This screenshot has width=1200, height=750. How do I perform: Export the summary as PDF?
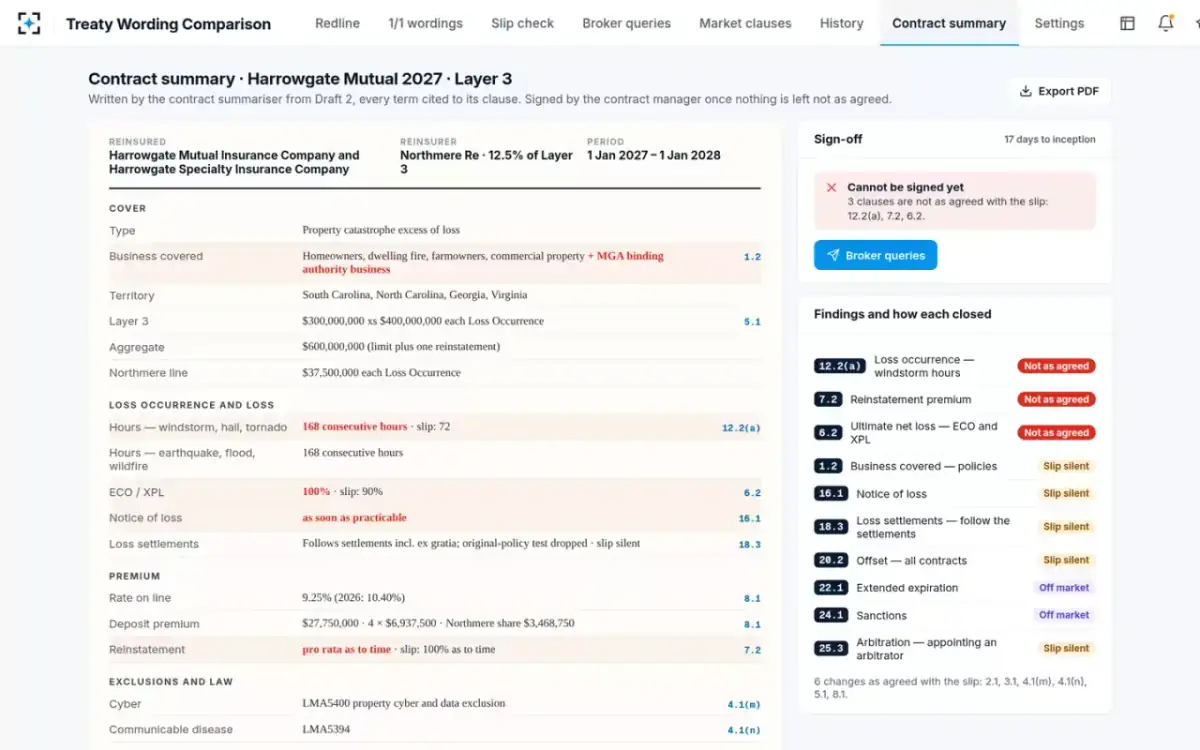pos(1059,91)
